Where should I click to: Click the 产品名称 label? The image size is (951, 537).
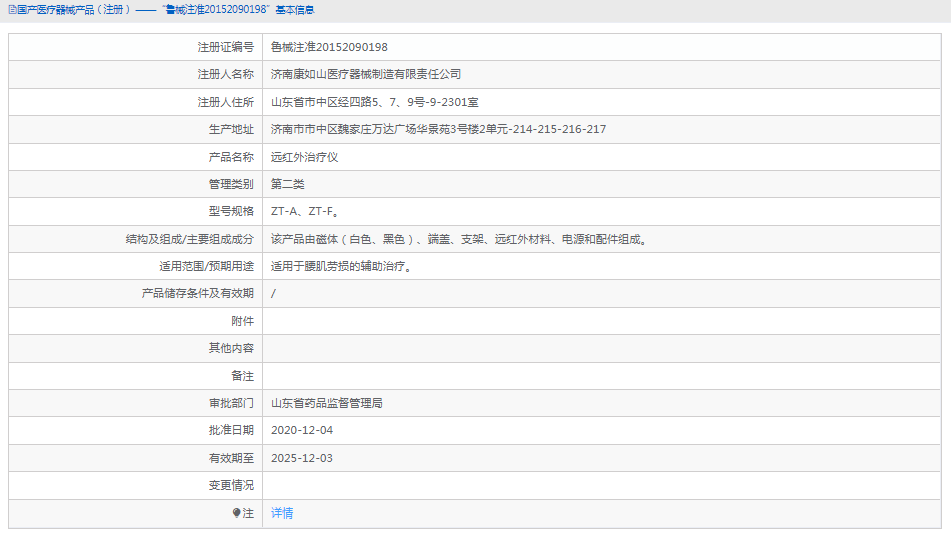click(231, 157)
